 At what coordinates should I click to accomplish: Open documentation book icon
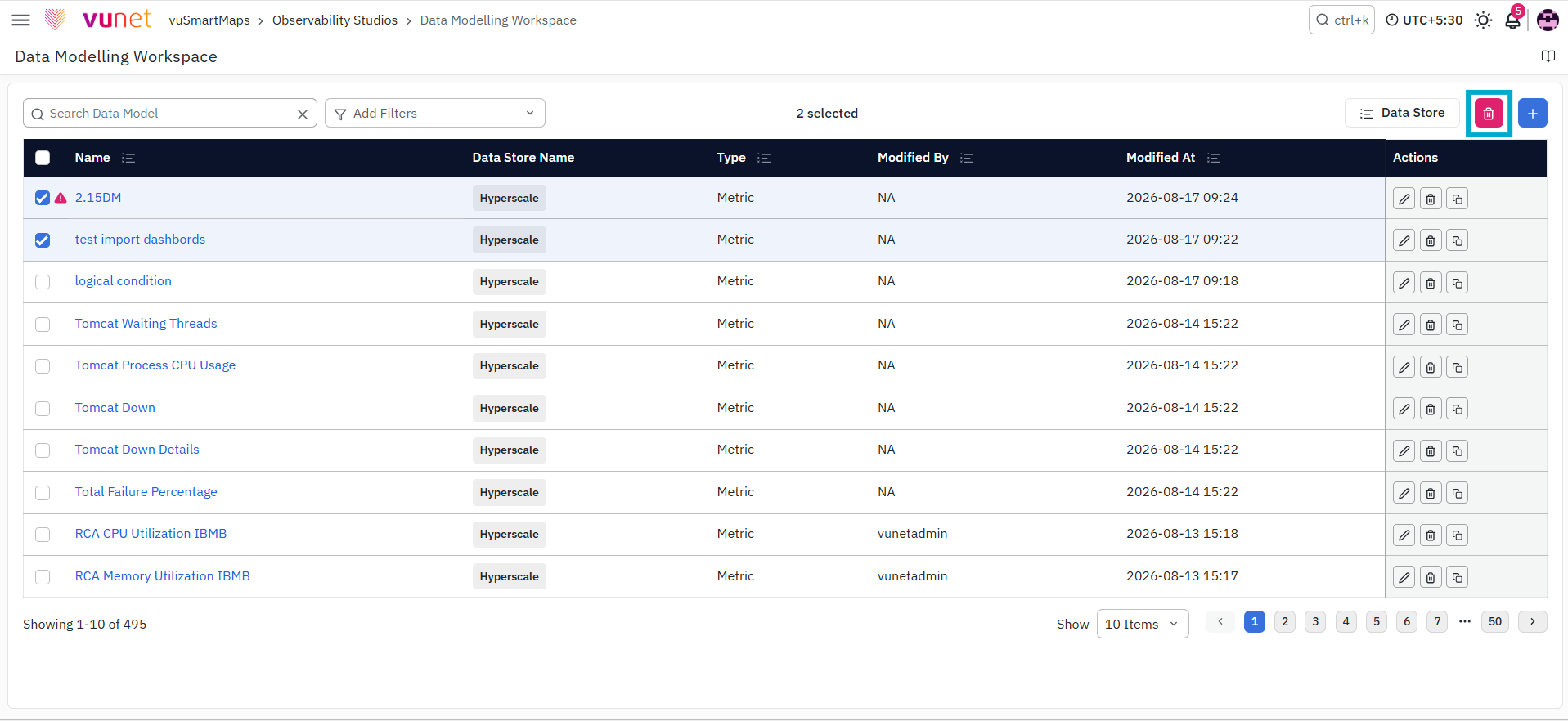pyautogui.click(x=1548, y=56)
